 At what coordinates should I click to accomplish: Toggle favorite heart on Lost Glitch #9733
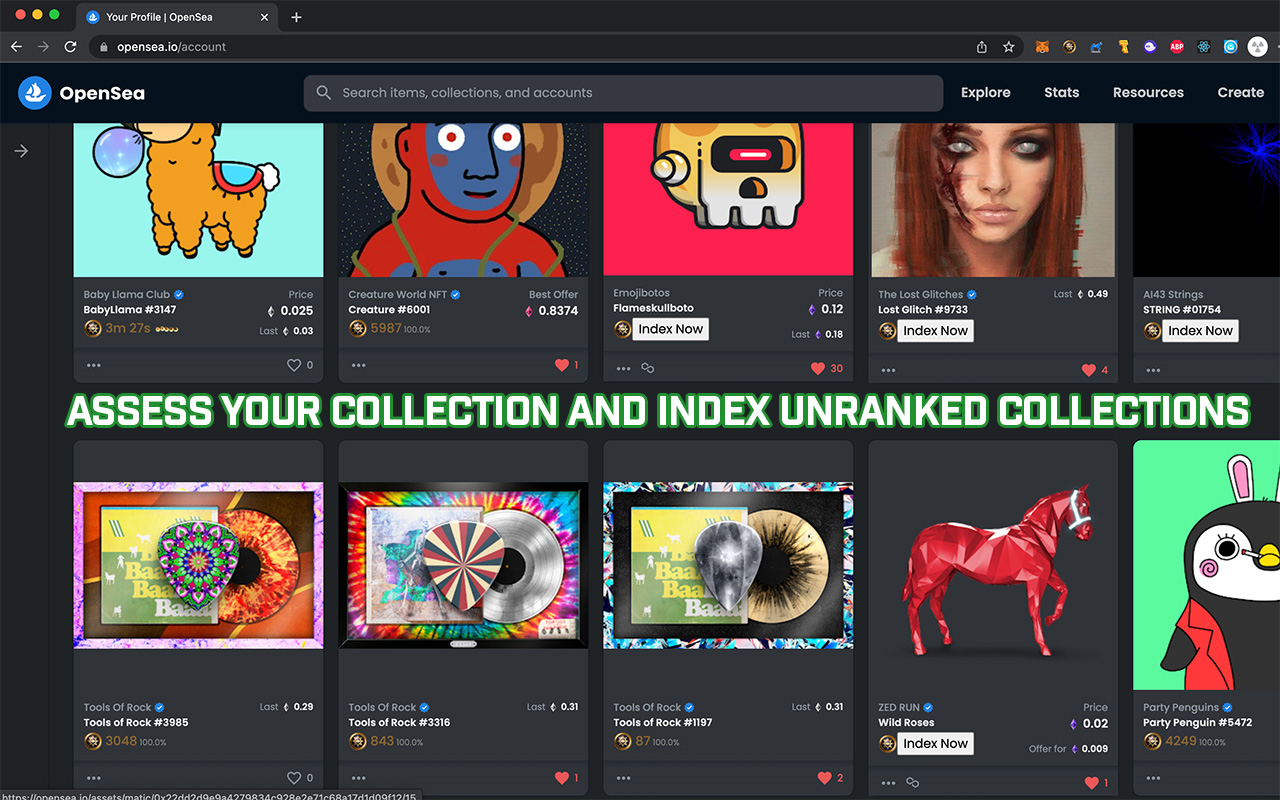pos(1089,370)
